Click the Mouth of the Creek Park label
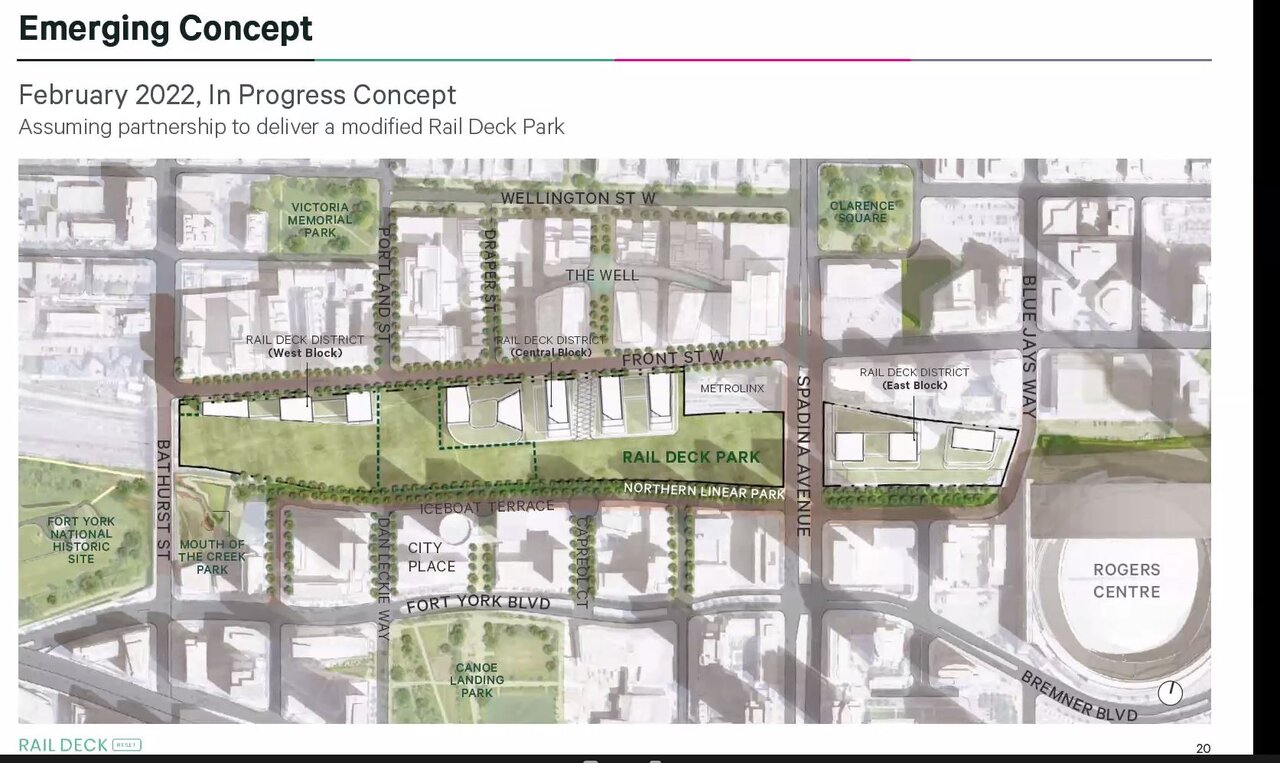This screenshot has width=1280, height=763. tap(212, 557)
